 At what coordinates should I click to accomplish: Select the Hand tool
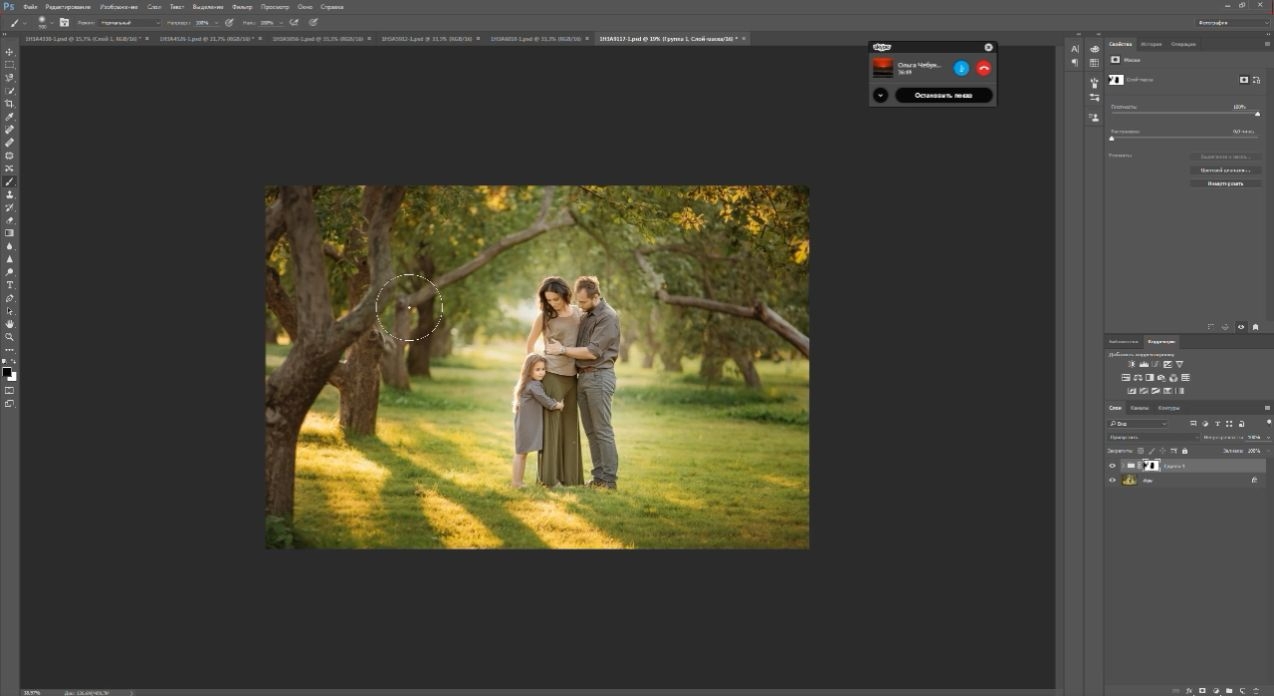click(9, 324)
